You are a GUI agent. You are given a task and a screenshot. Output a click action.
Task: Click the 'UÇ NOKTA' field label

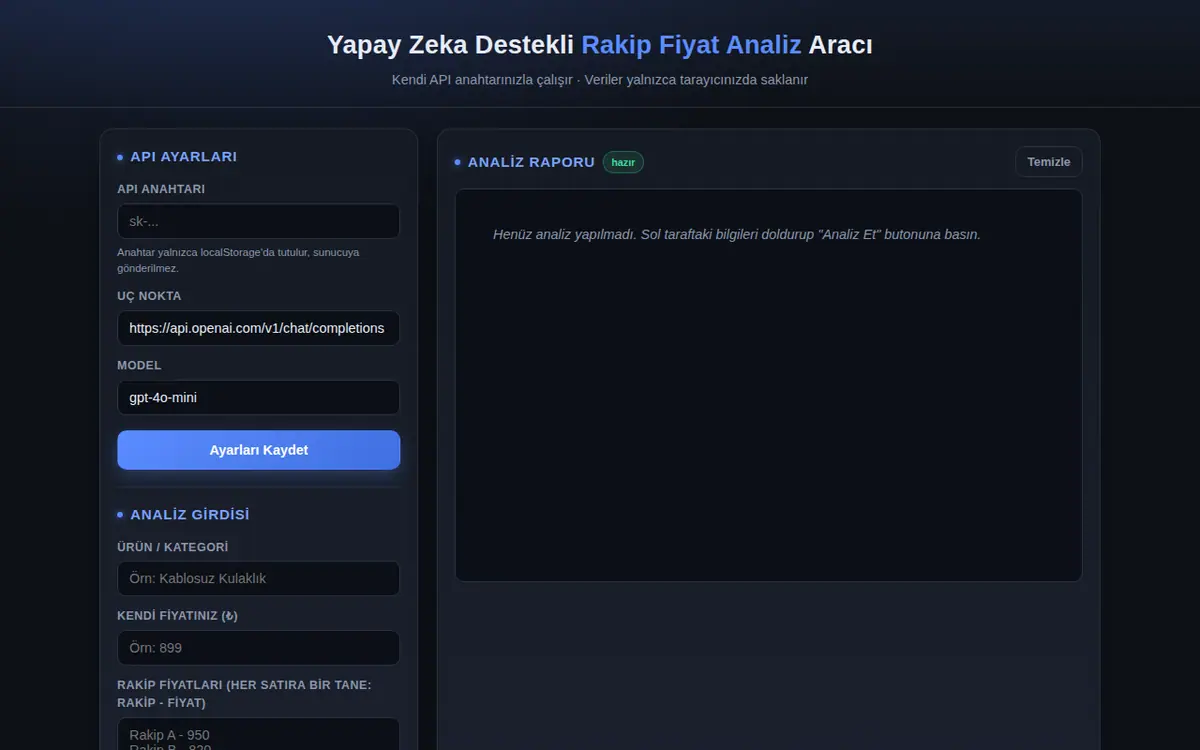click(149, 296)
